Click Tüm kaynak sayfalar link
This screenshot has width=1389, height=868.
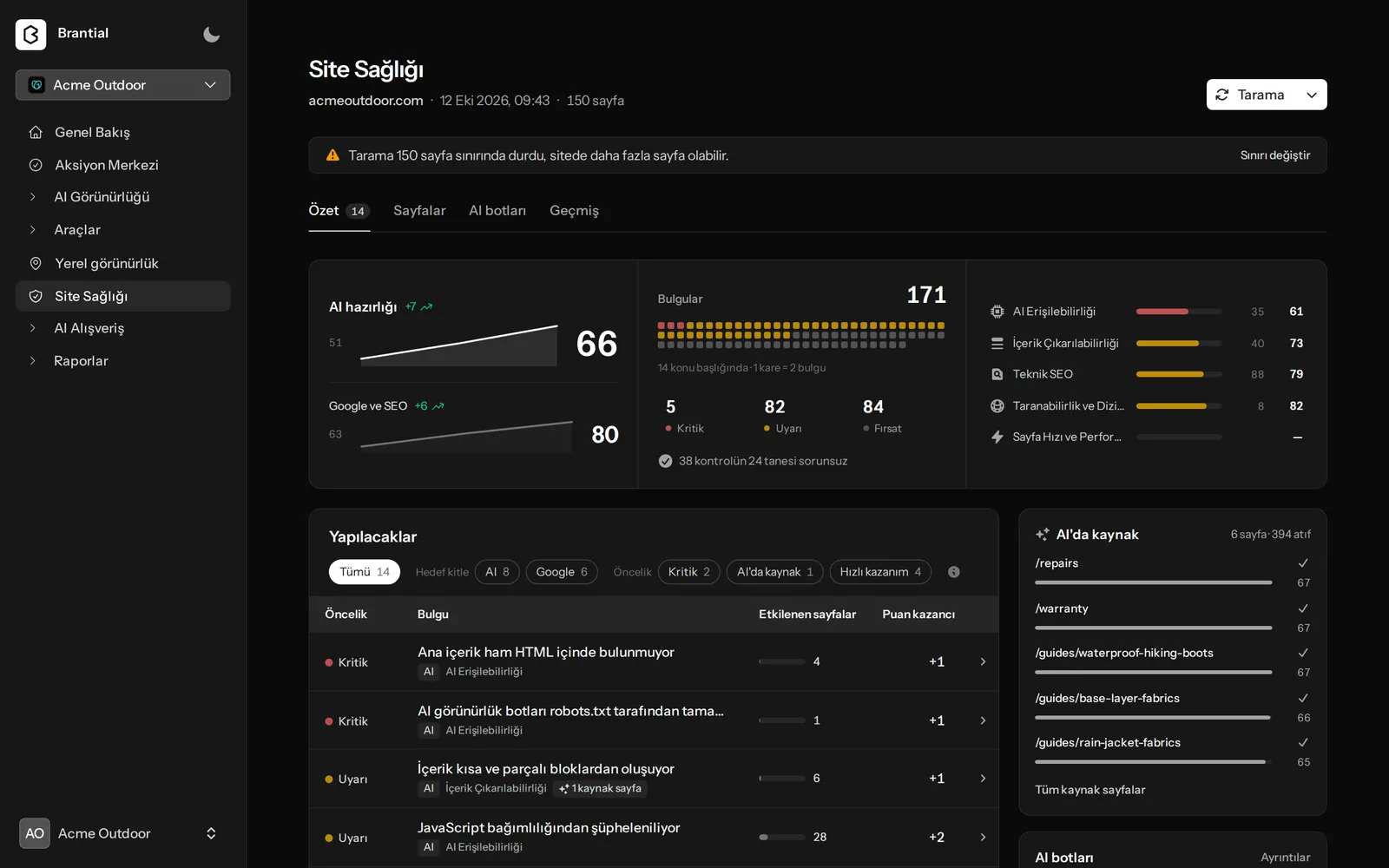click(x=1089, y=790)
